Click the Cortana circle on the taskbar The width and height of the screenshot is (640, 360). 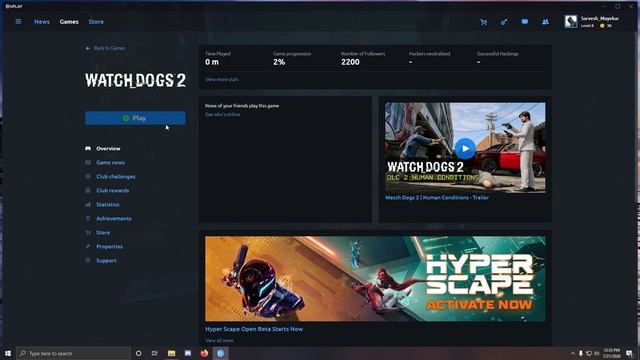click(138, 353)
